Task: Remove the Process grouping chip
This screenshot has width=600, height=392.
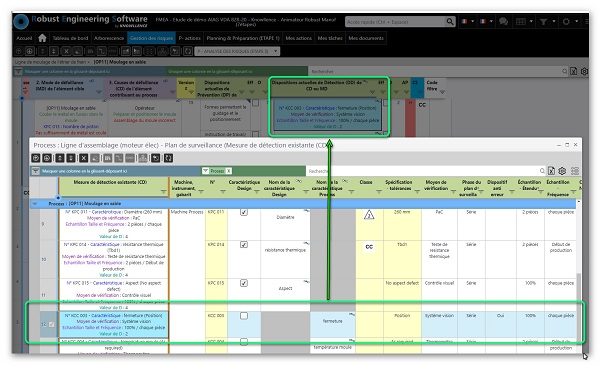Action: point(228,171)
